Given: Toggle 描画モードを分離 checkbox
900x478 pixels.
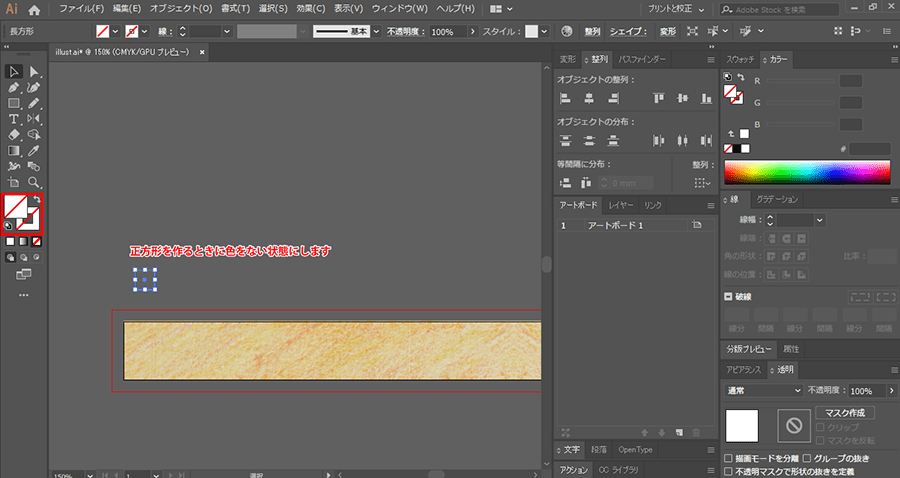Looking at the screenshot, I should 728,458.
